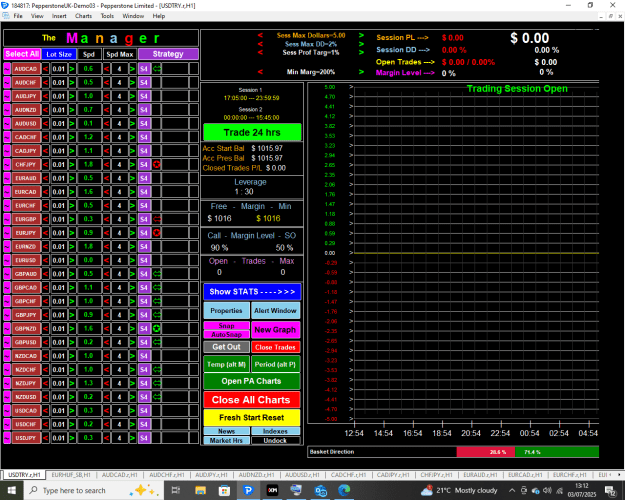Click the green star icon in GBPNZD row
This screenshot has width=625, height=500.
[x=157, y=329]
